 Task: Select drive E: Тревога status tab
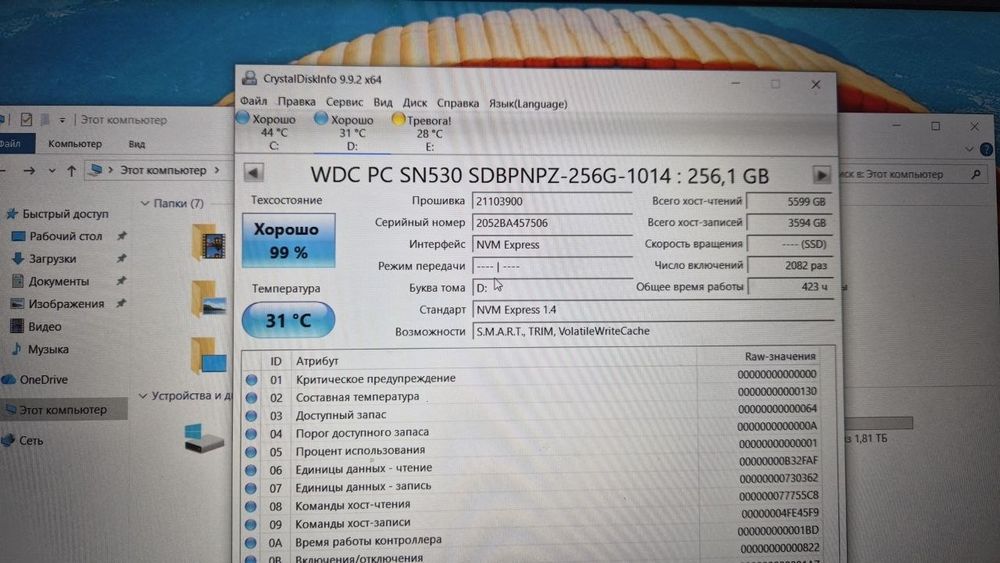pyautogui.click(x=429, y=133)
